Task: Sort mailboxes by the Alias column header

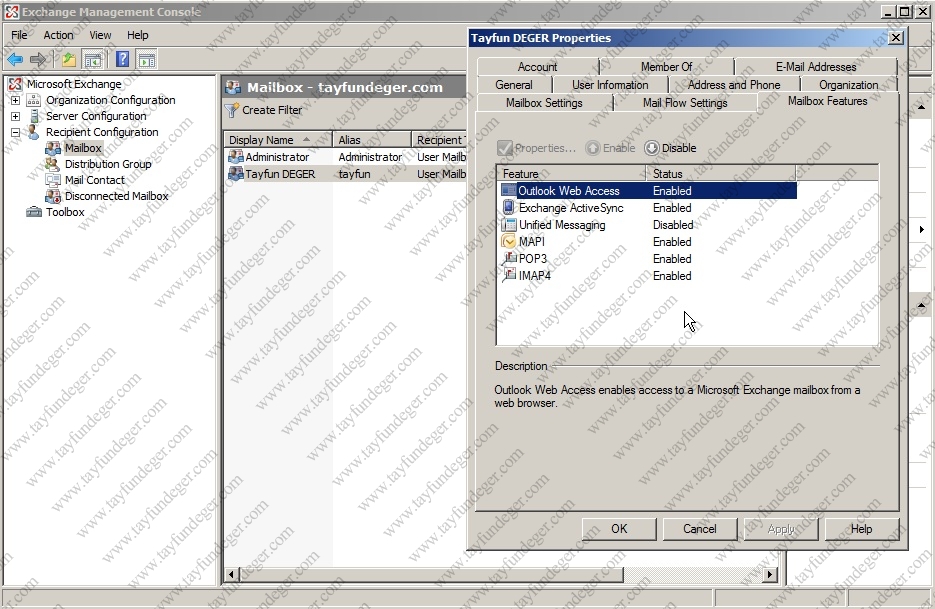Action: tap(372, 140)
